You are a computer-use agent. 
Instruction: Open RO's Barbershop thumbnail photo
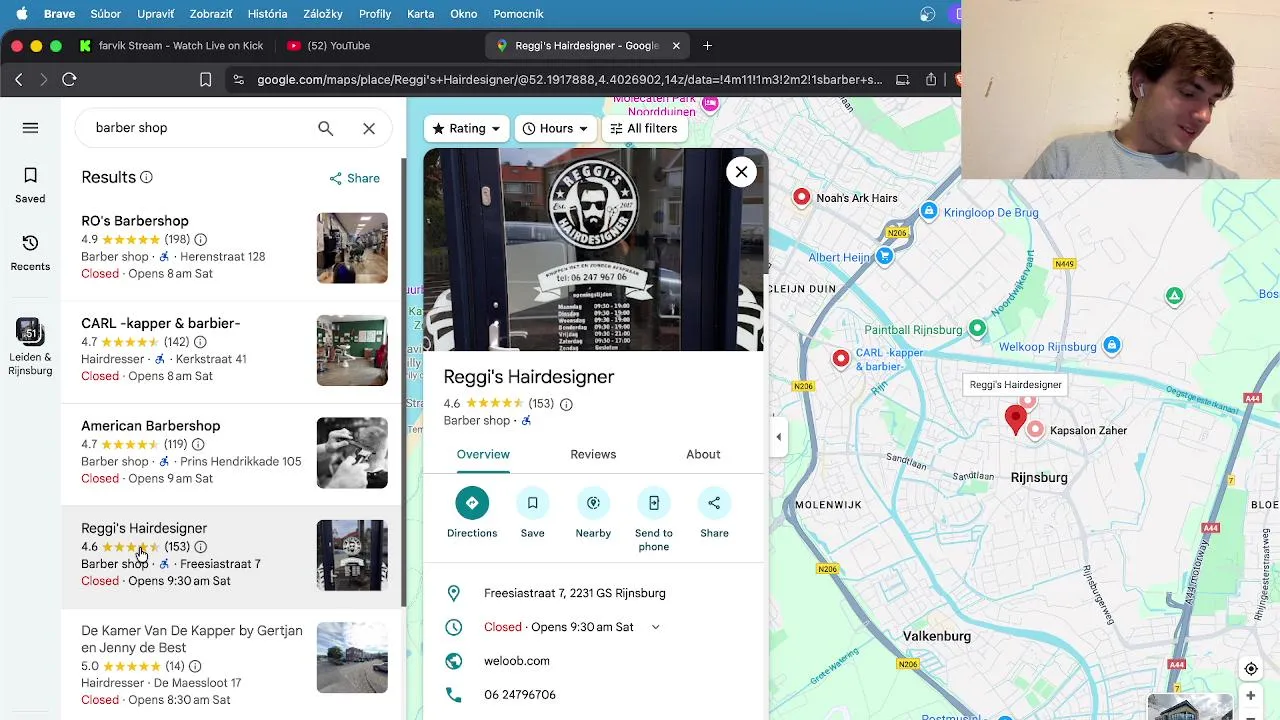pyautogui.click(x=352, y=248)
